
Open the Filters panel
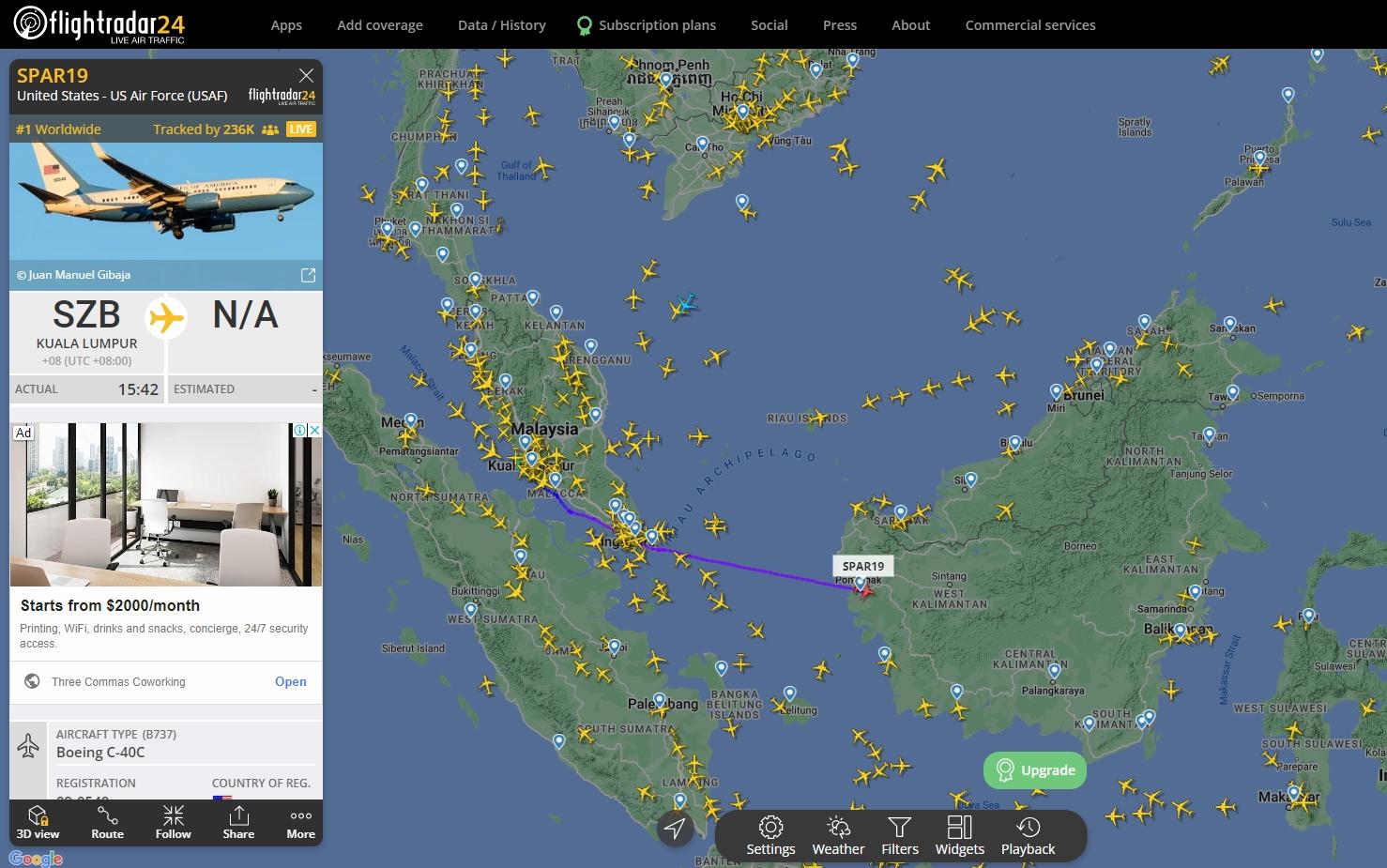(899, 835)
